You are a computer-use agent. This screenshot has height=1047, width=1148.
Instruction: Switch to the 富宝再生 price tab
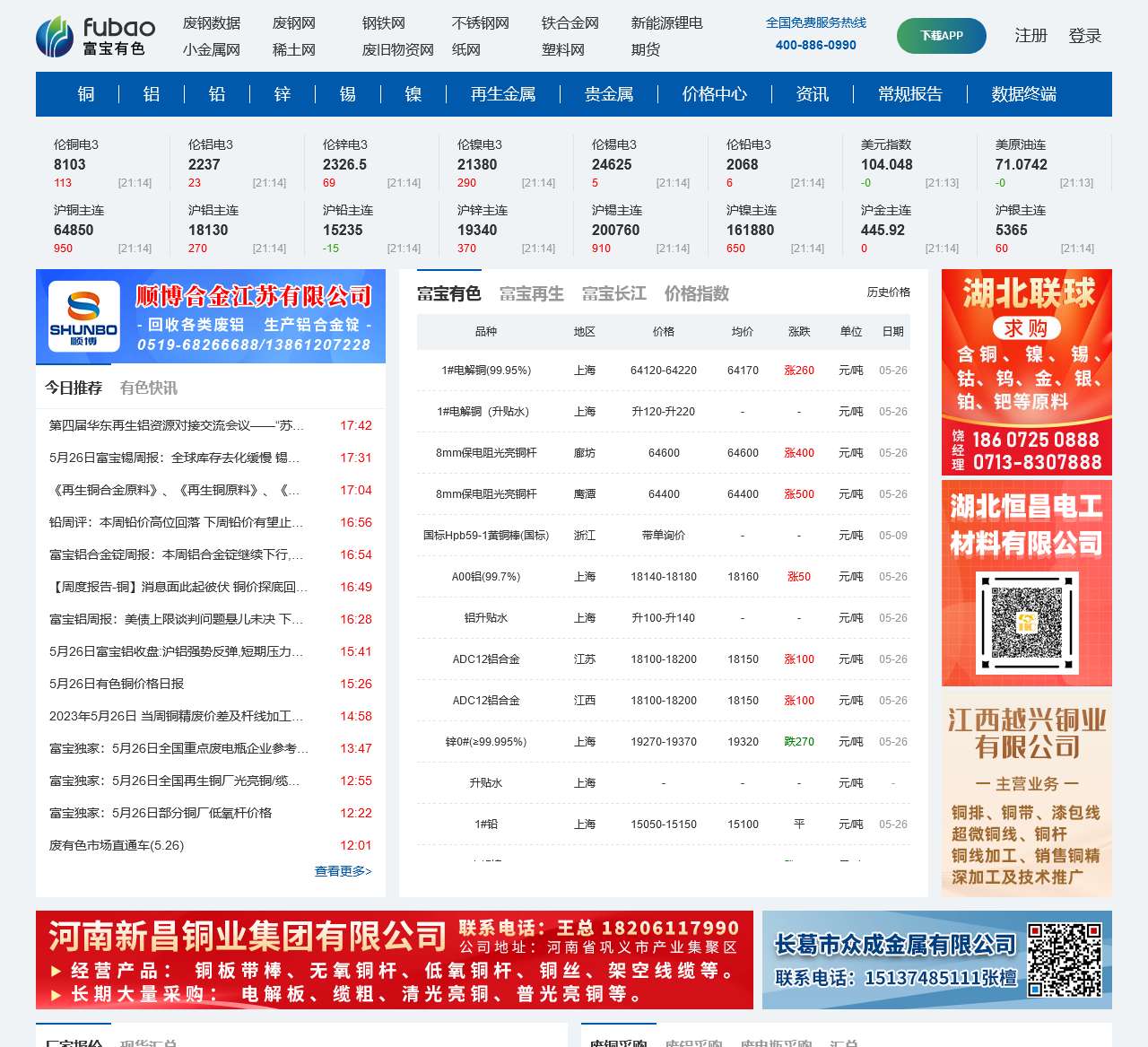(x=532, y=293)
